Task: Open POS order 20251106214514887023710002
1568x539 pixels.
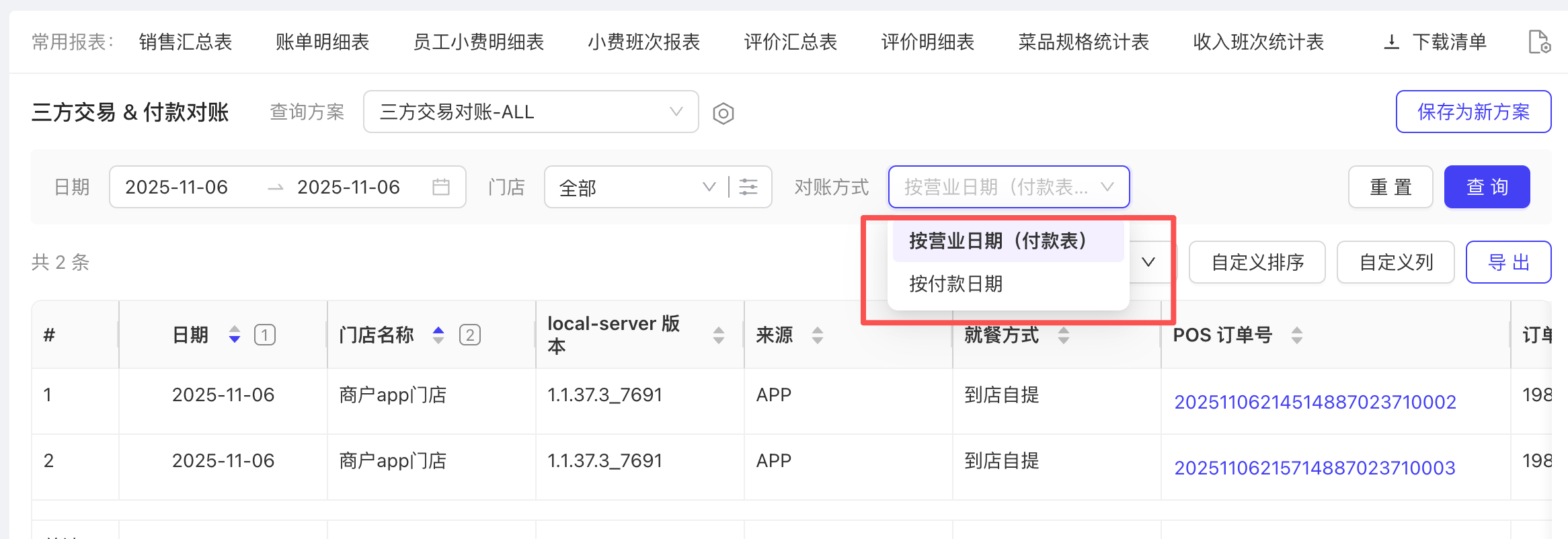Action: point(1315,402)
